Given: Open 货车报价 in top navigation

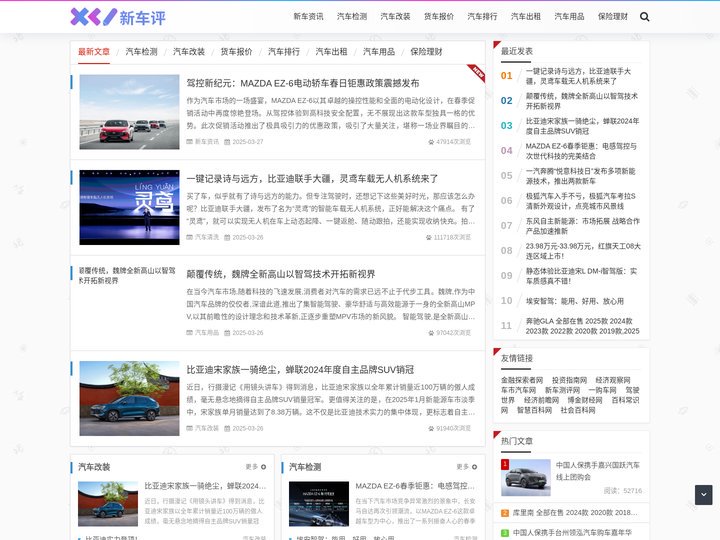Looking at the screenshot, I should (439, 17).
